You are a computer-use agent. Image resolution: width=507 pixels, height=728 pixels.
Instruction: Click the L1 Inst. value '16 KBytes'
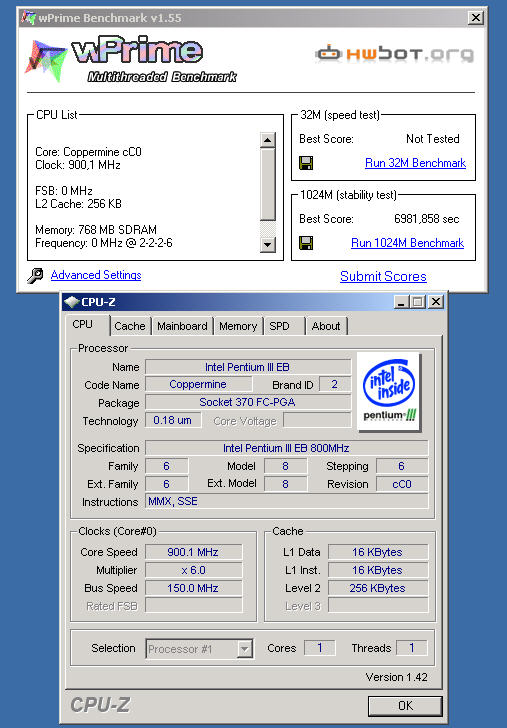(377, 570)
